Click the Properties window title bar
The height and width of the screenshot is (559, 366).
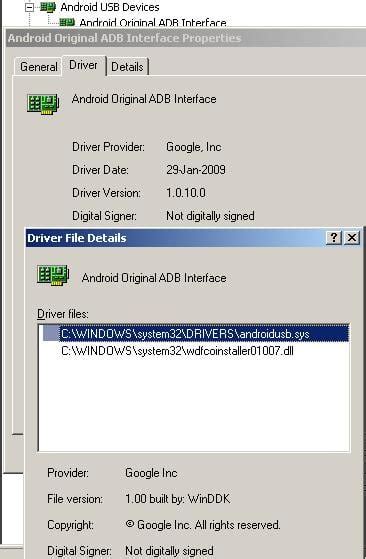tap(186, 38)
